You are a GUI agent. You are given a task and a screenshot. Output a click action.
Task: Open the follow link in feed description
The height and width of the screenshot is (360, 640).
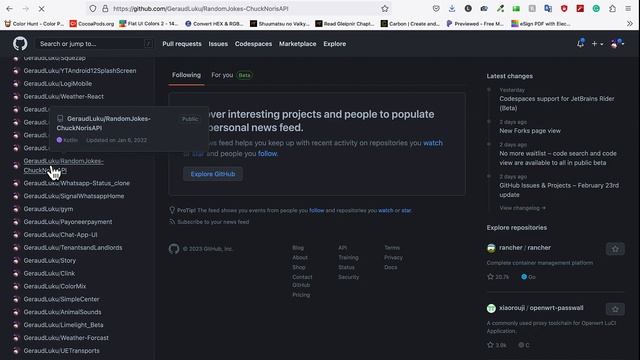(267, 153)
